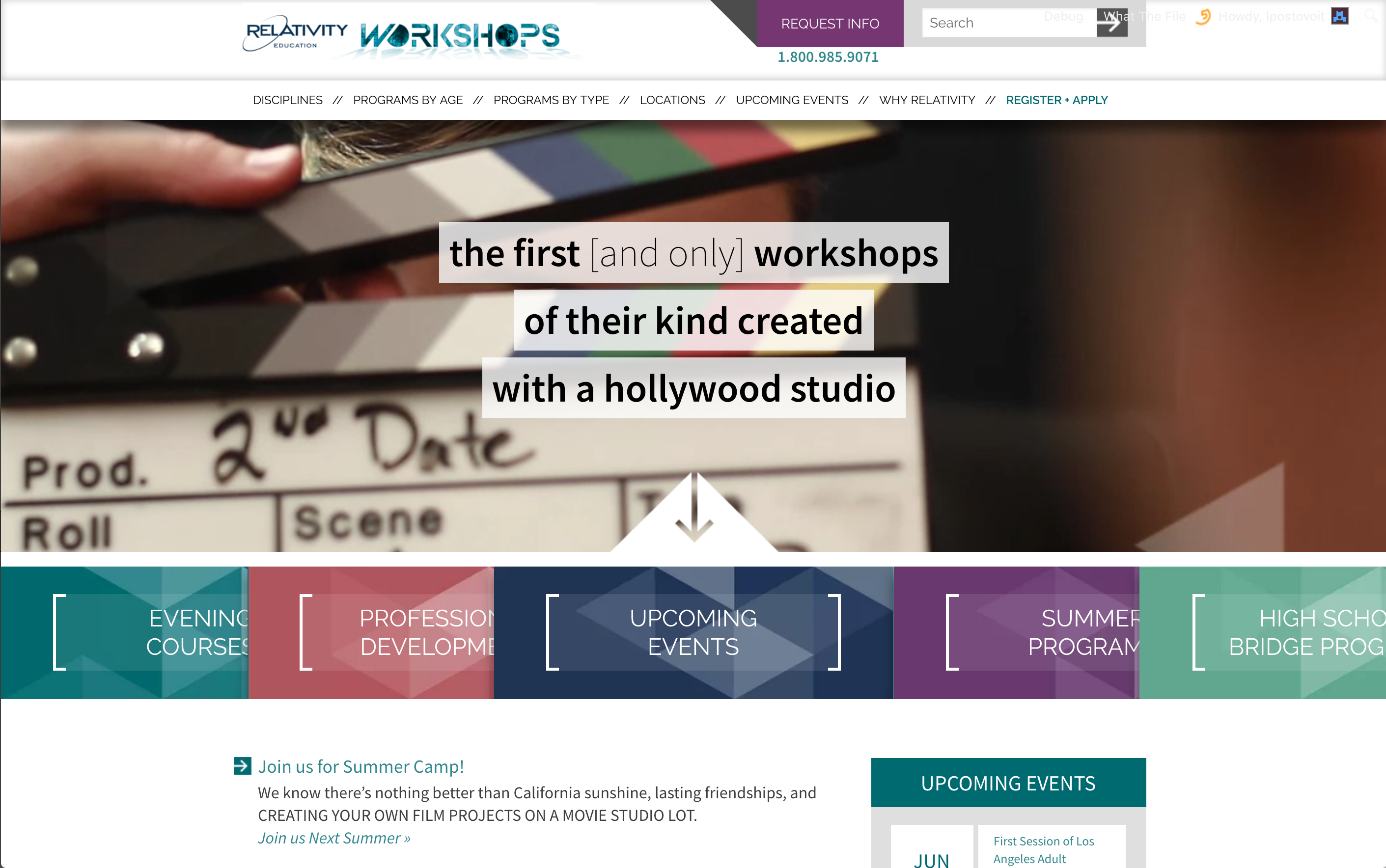
Task: Follow the Join us Next Summer link
Action: click(x=334, y=838)
